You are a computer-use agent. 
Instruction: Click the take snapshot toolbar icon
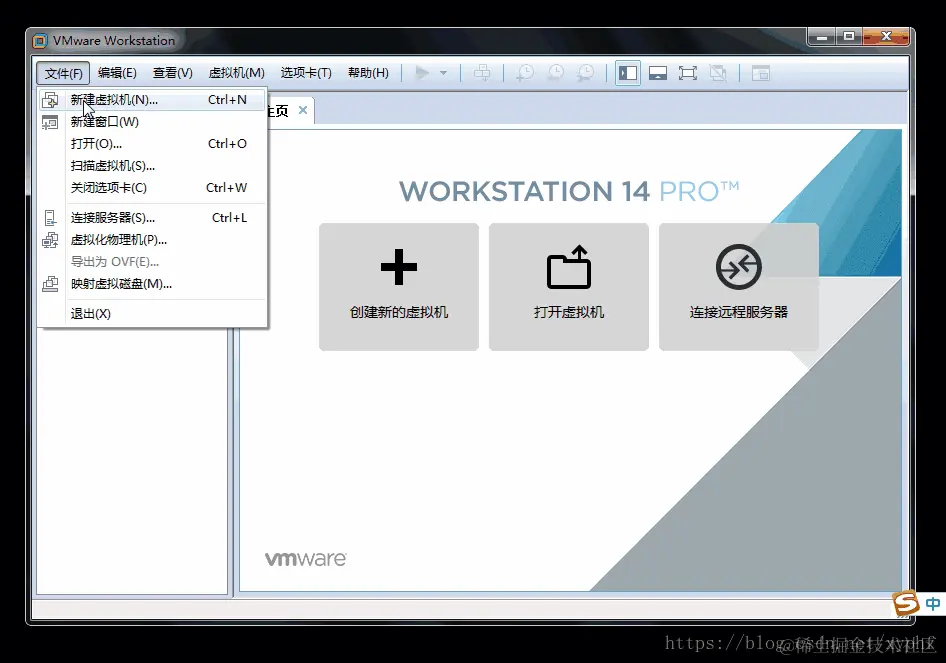click(525, 73)
